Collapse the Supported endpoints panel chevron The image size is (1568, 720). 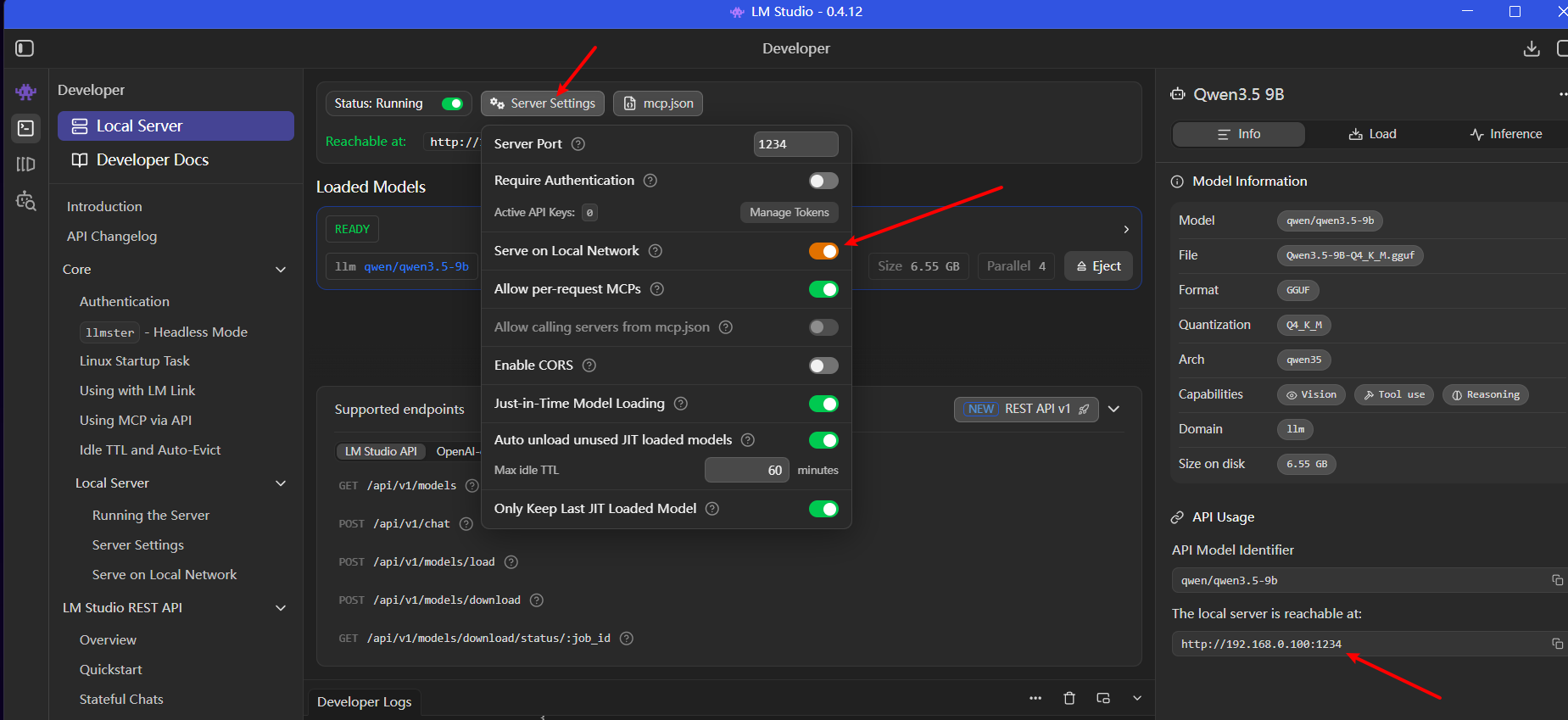(x=1114, y=409)
